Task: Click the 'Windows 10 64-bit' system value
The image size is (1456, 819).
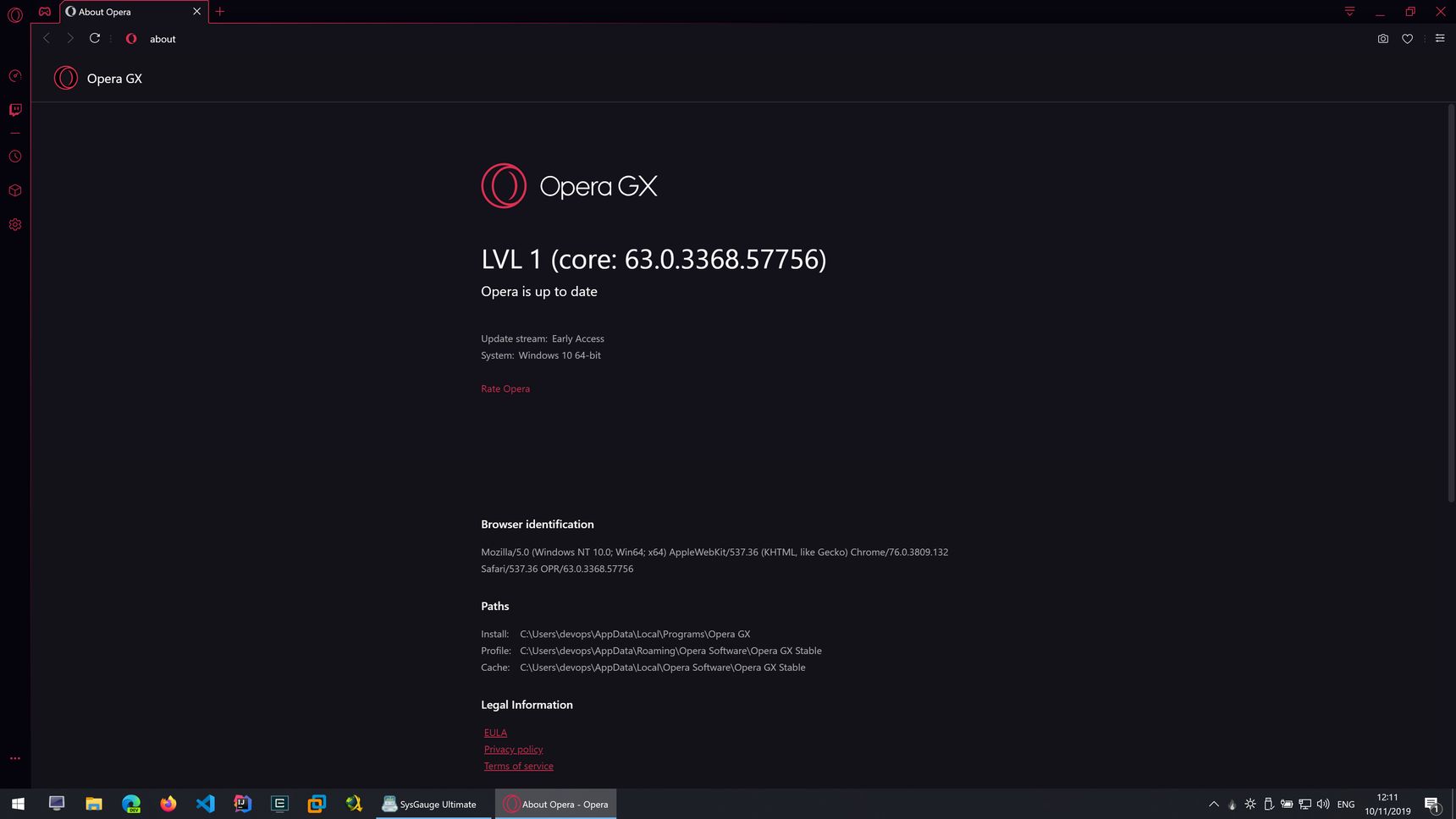Action: (560, 355)
